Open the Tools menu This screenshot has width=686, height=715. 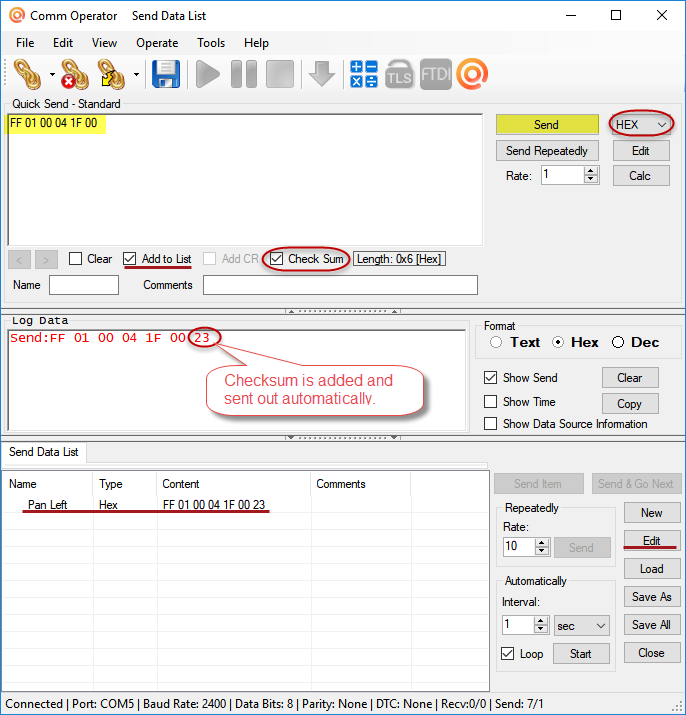[211, 43]
